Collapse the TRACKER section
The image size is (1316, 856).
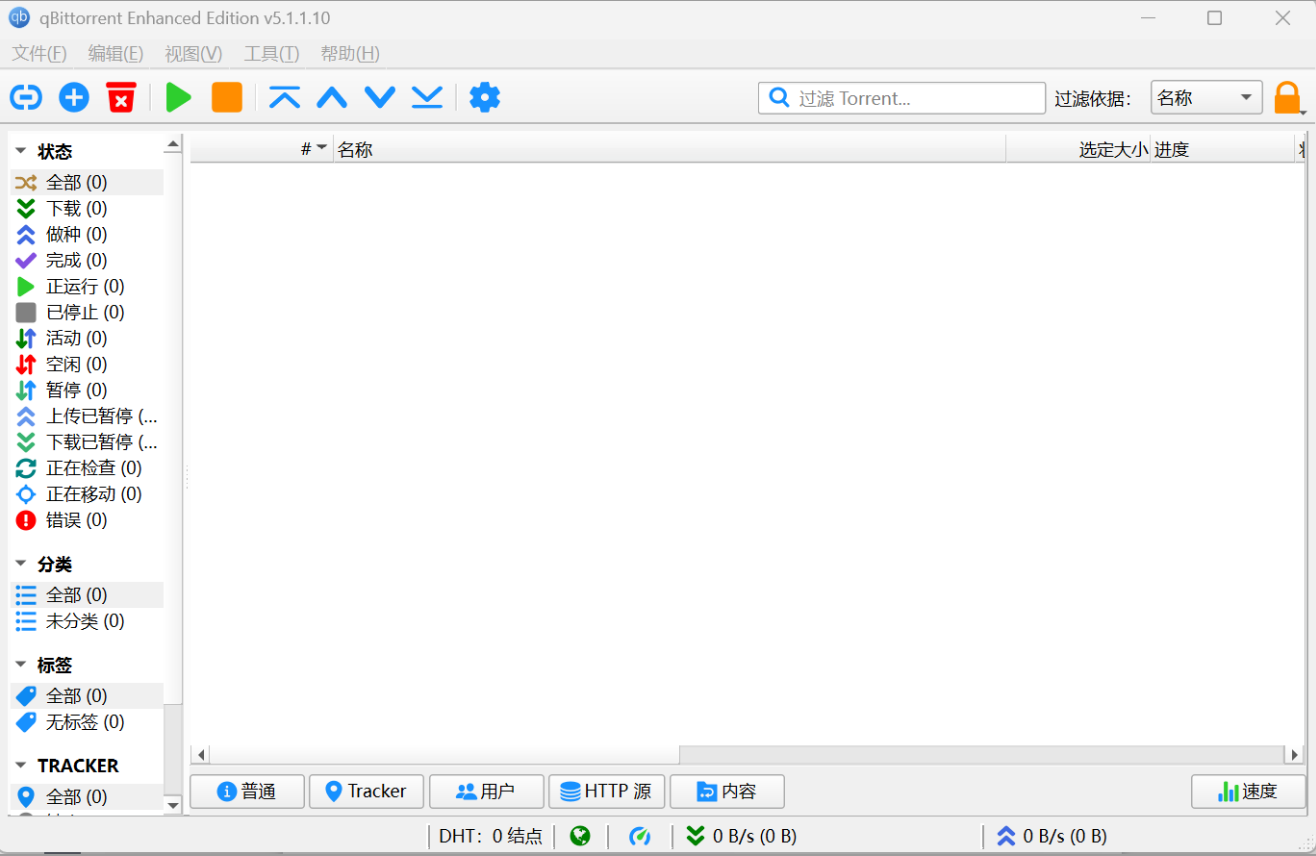[x=21, y=765]
